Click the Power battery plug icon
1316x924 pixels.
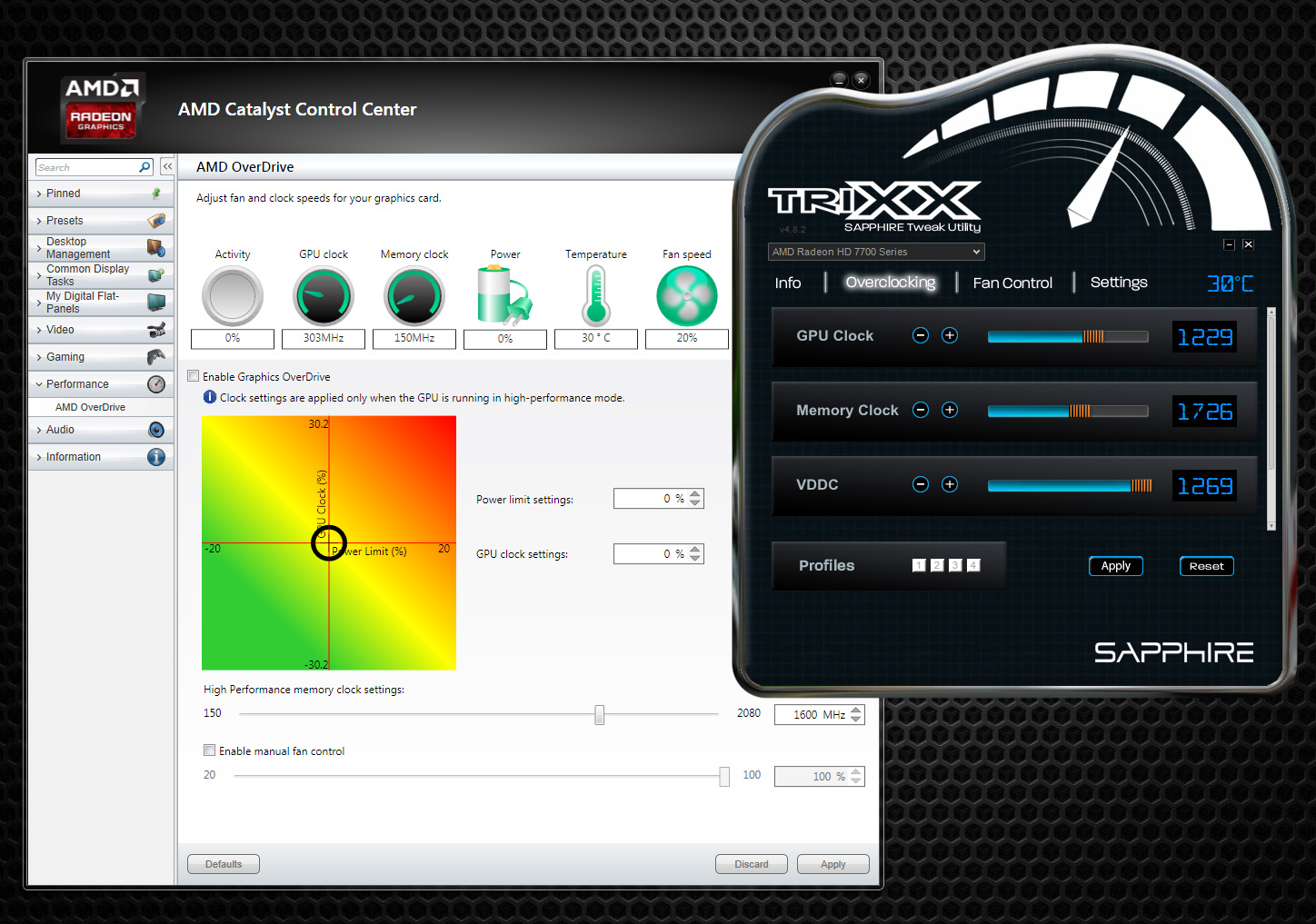504,296
